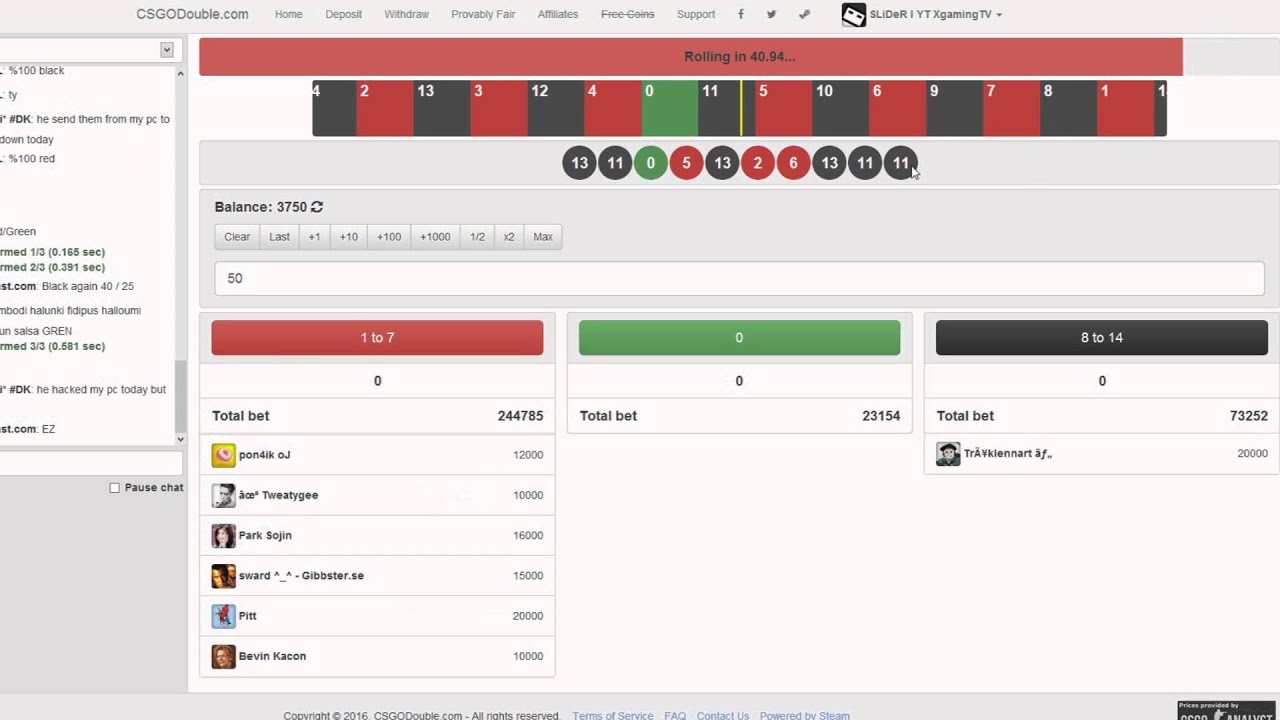Image resolution: width=1280 pixels, height=720 pixels.
Task: Open the FAQ footer link
Action: tap(675, 714)
